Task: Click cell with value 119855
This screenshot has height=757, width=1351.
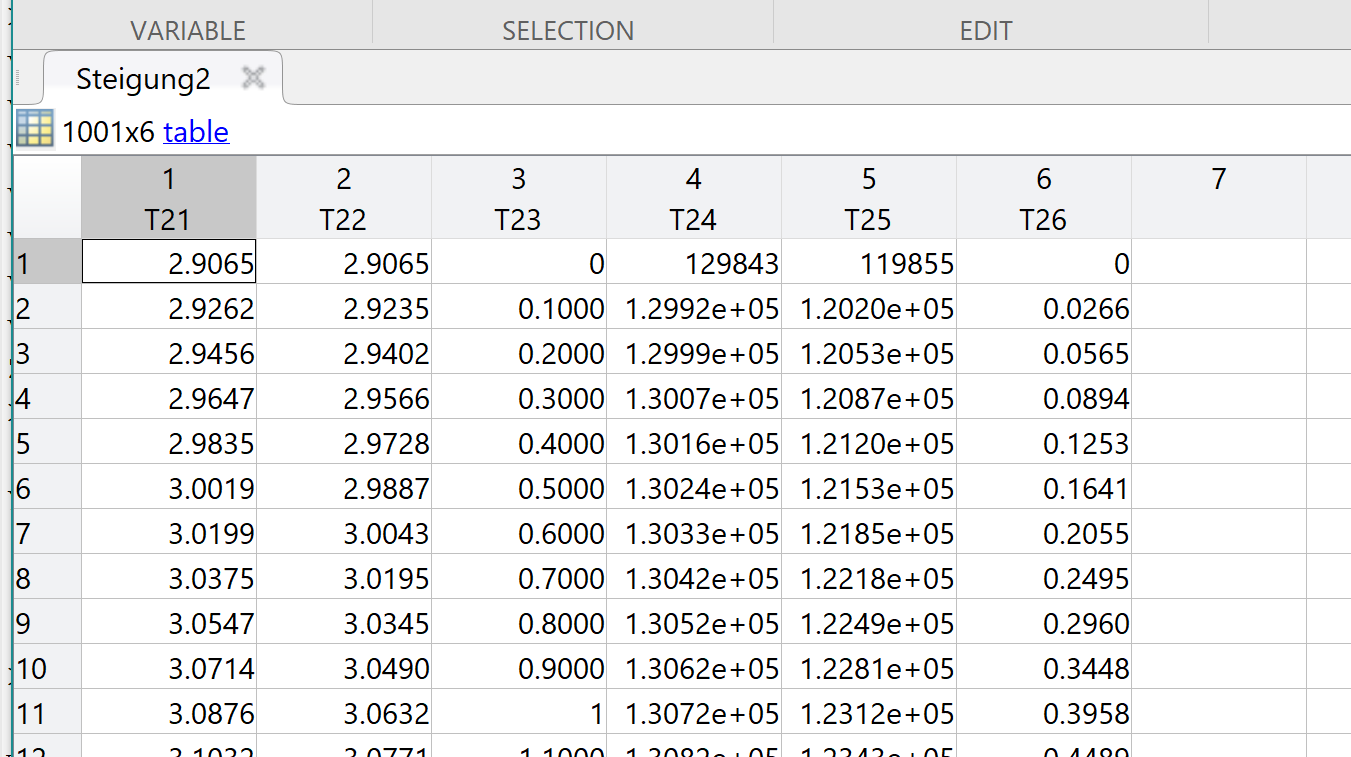Action: pos(869,264)
